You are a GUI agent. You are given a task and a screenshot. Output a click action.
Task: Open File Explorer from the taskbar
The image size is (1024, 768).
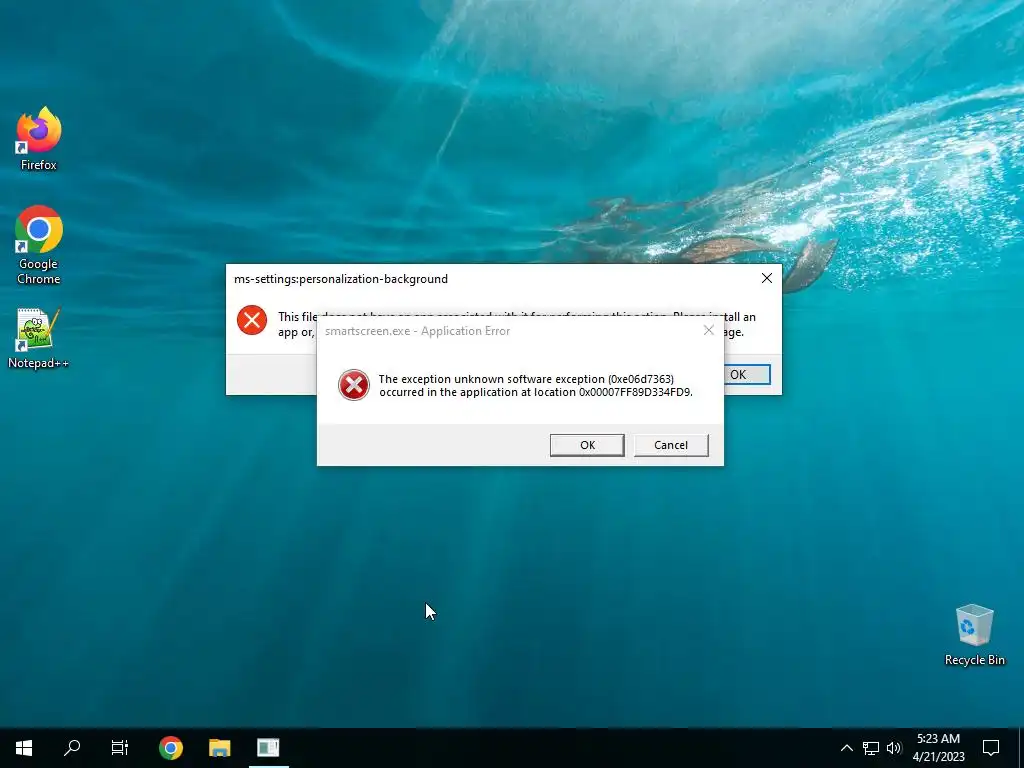point(219,748)
